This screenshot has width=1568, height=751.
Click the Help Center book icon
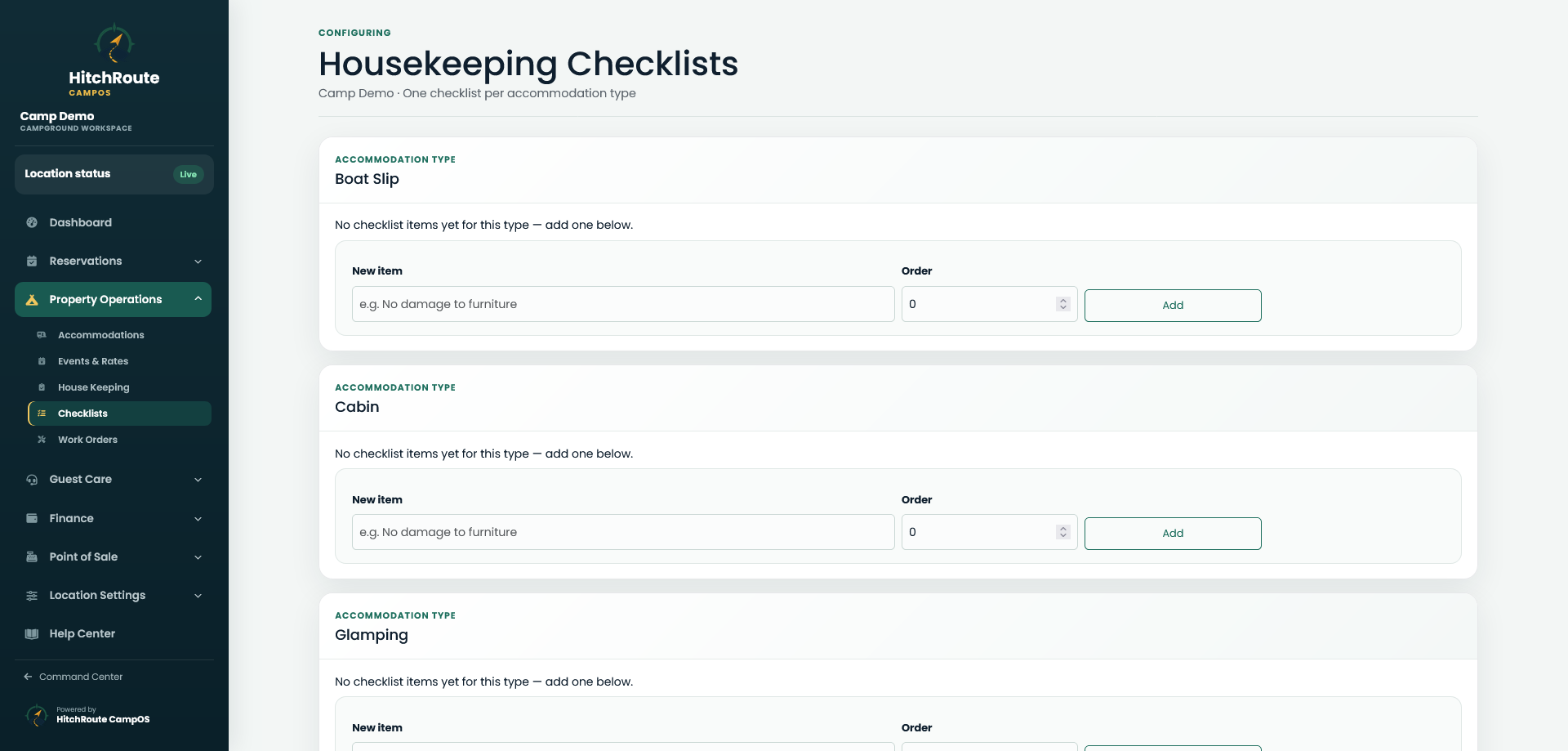32,634
